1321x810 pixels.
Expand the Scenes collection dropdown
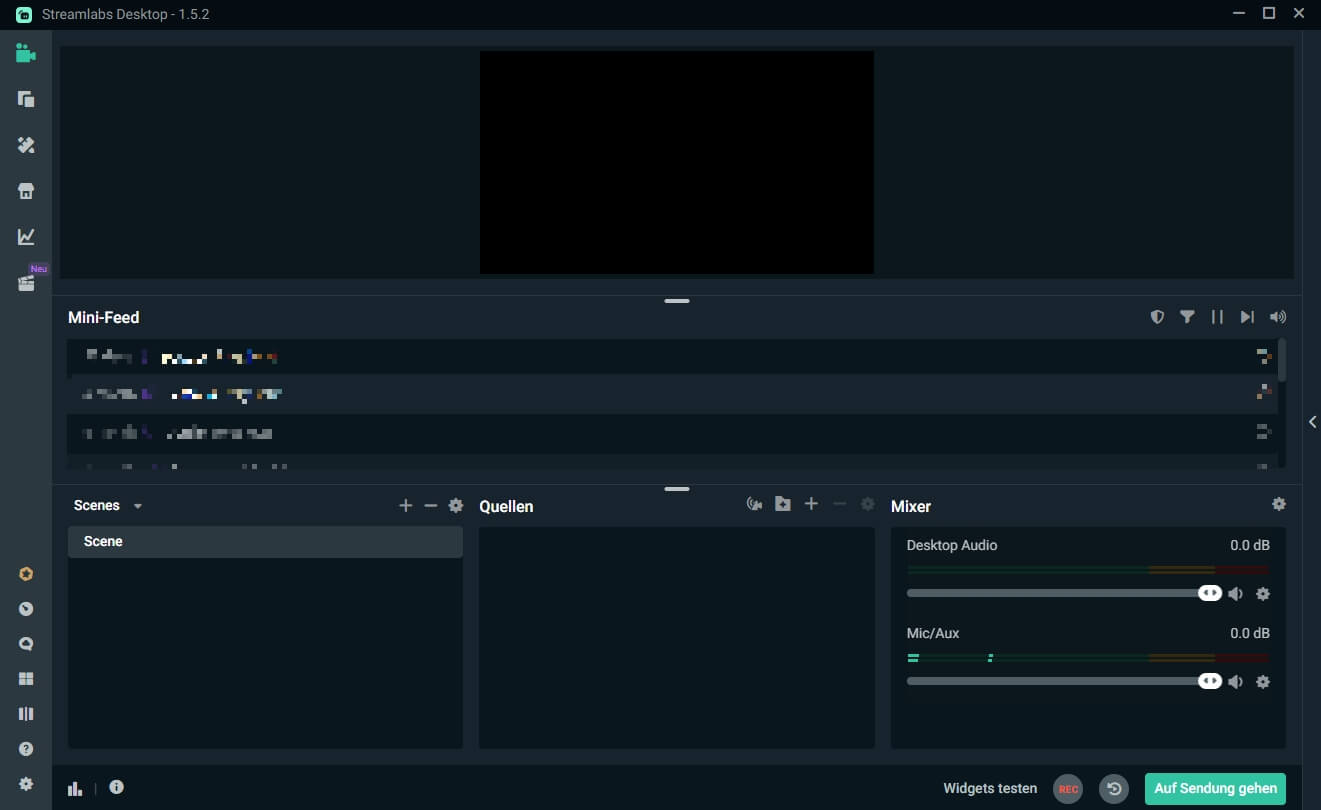[x=138, y=506]
